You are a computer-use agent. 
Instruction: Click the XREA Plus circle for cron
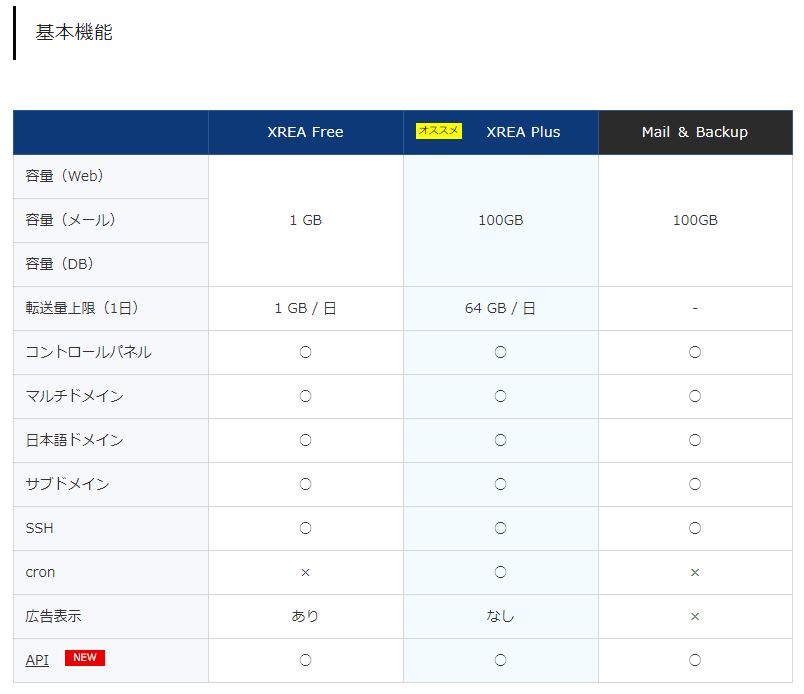(500, 572)
